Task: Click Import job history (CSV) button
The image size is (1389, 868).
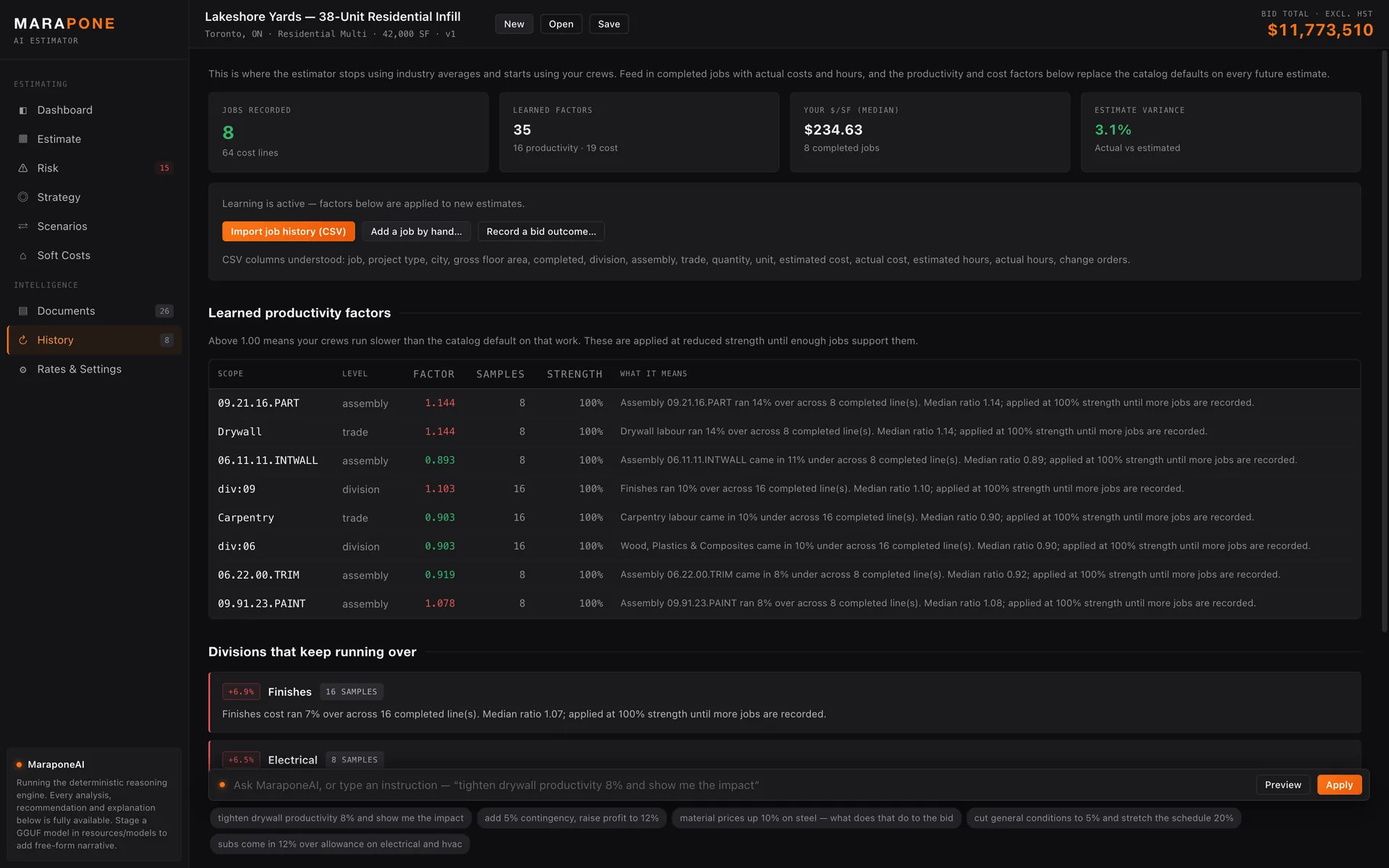Action: [288, 231]
